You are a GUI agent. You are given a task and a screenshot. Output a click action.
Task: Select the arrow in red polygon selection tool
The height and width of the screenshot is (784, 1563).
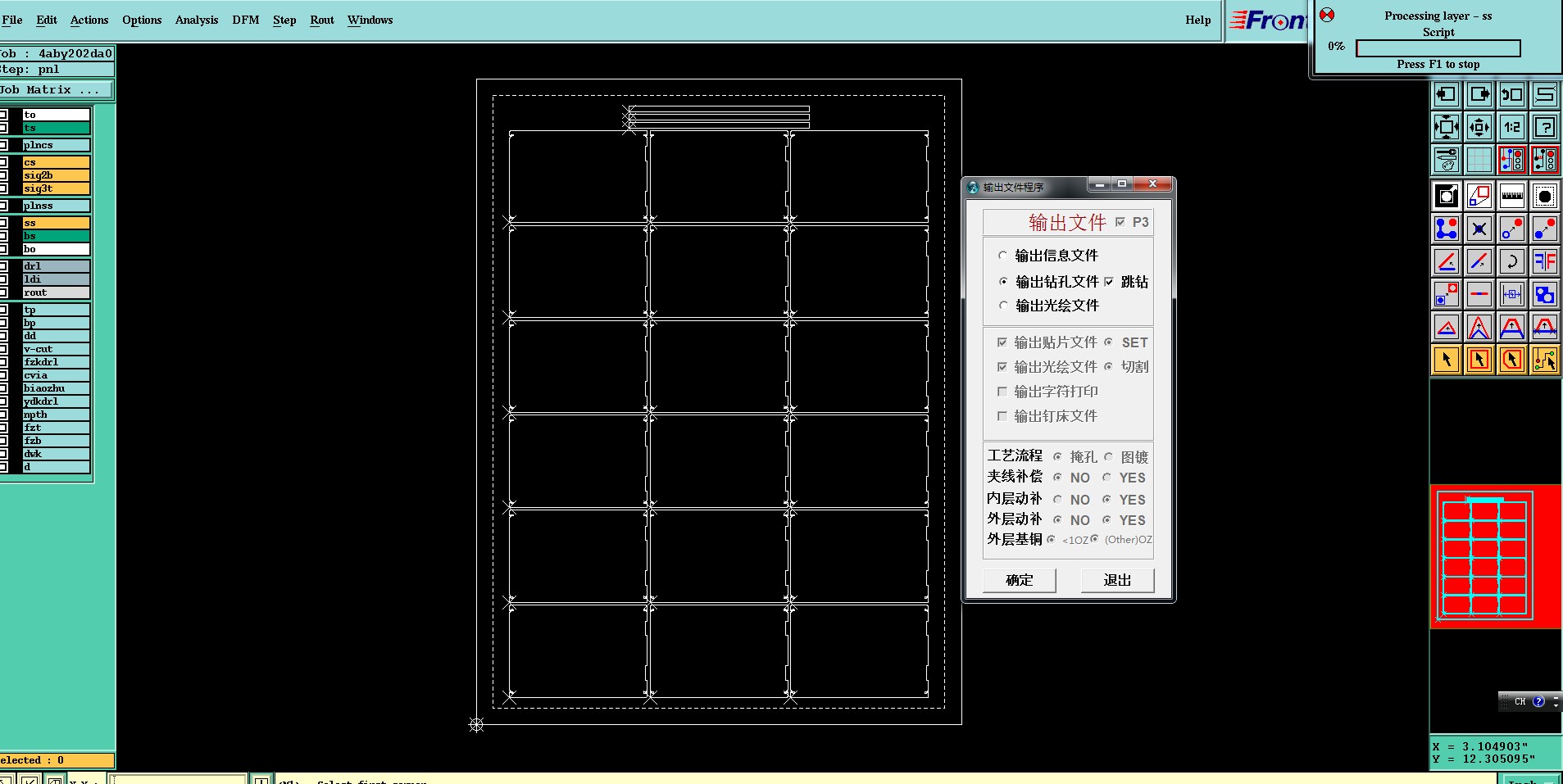click(x=1512, y=360)
